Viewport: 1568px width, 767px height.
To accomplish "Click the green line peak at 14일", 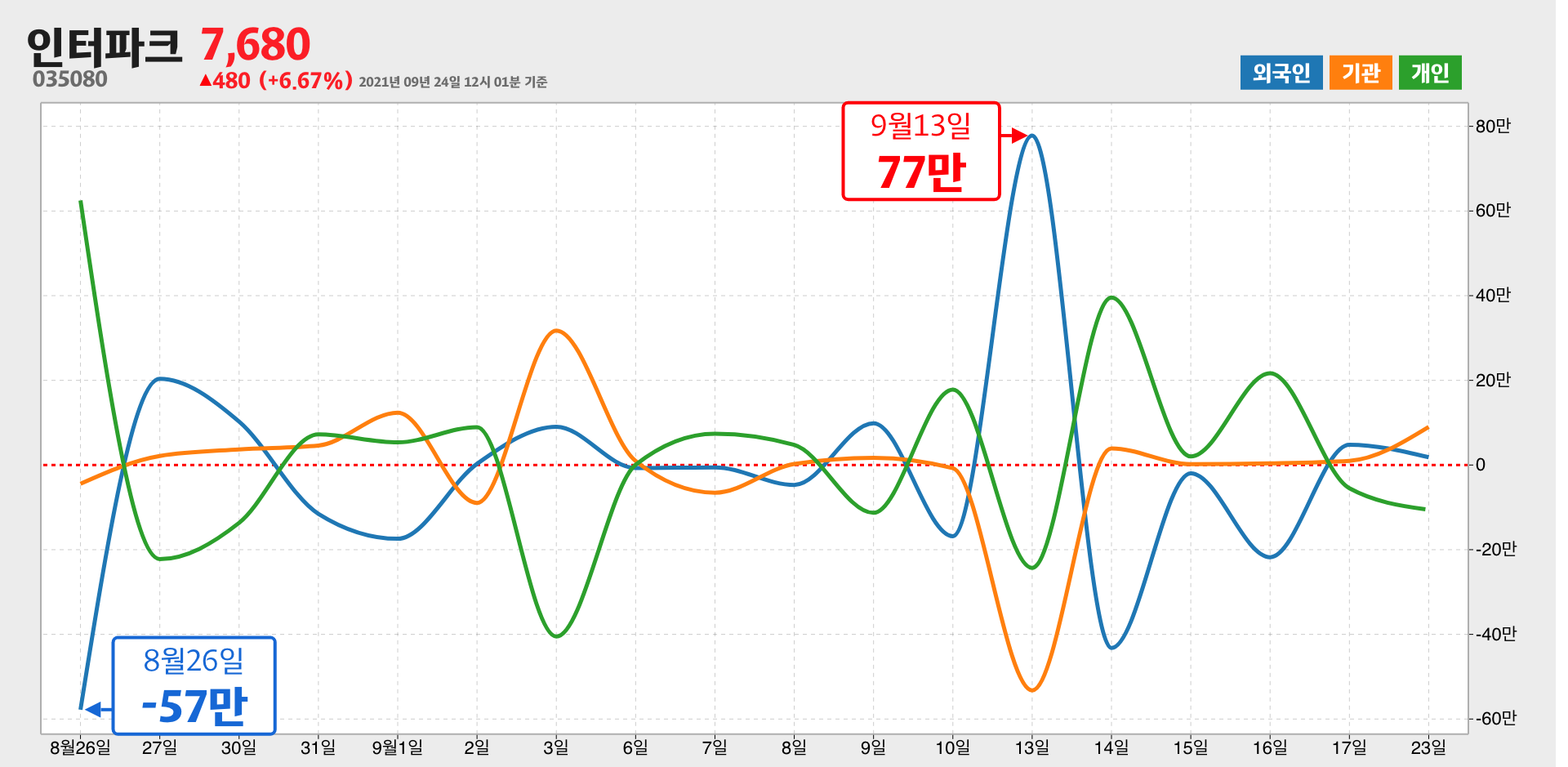I will pyautogui.click(x=1111, y=297).
